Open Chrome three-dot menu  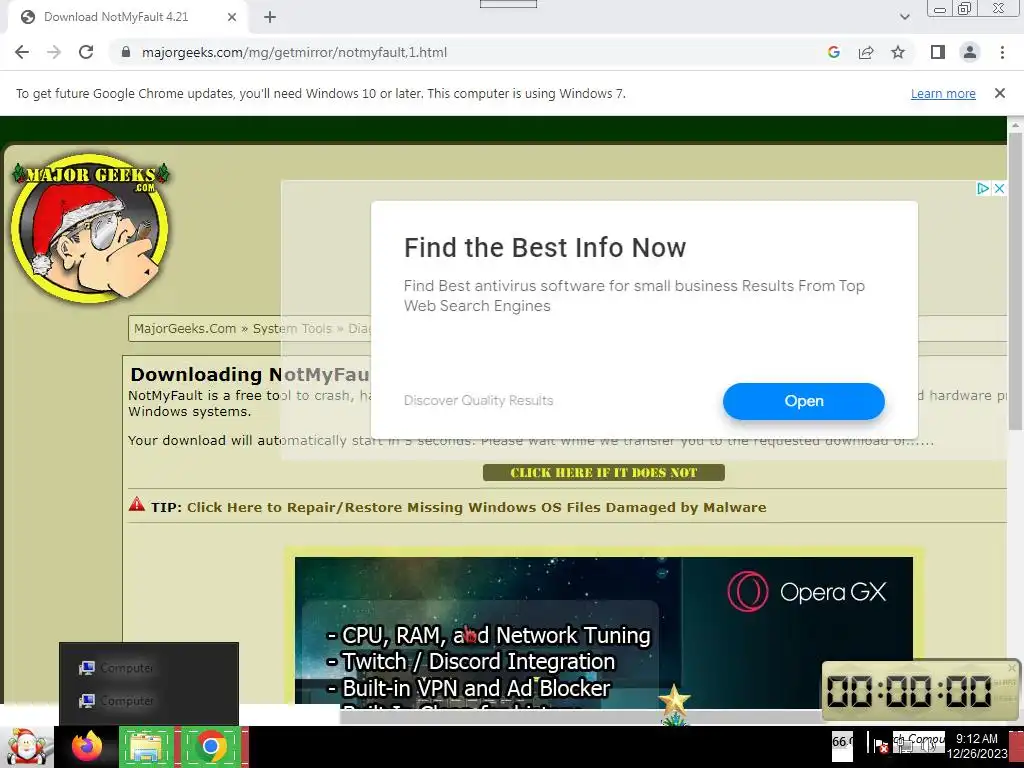pyautogui.click(x=1002, y=52)
